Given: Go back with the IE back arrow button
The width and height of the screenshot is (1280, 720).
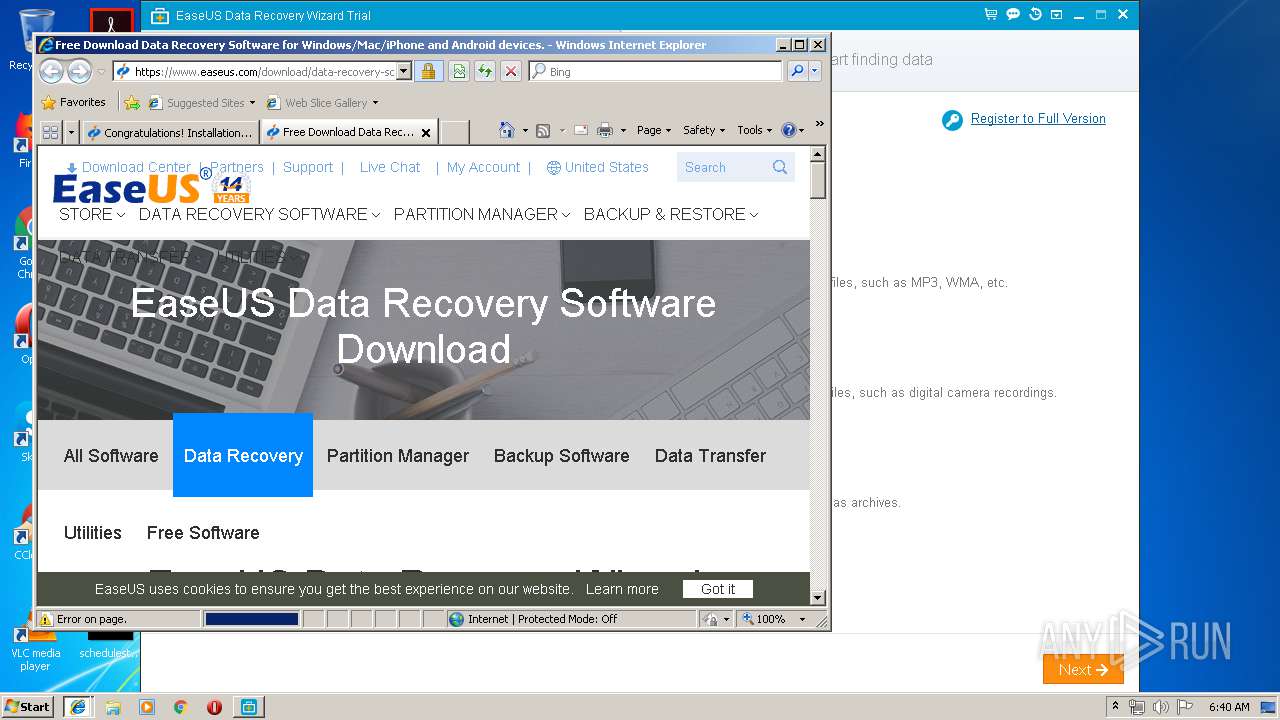Looking at the screenshot, I should (52, 71).
